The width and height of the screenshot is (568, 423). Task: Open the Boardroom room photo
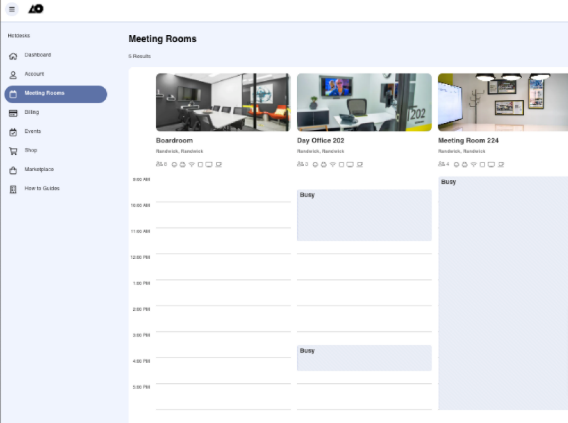[x=223, y=102]
